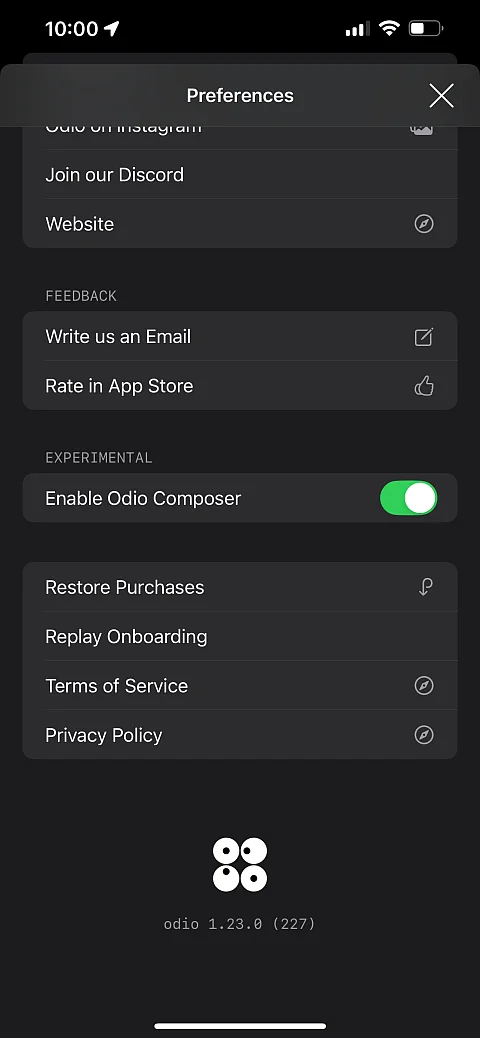Tap the Enable Odio Composer label
The width and height of the screenshot is (480, 1038).
click(143, 498)
